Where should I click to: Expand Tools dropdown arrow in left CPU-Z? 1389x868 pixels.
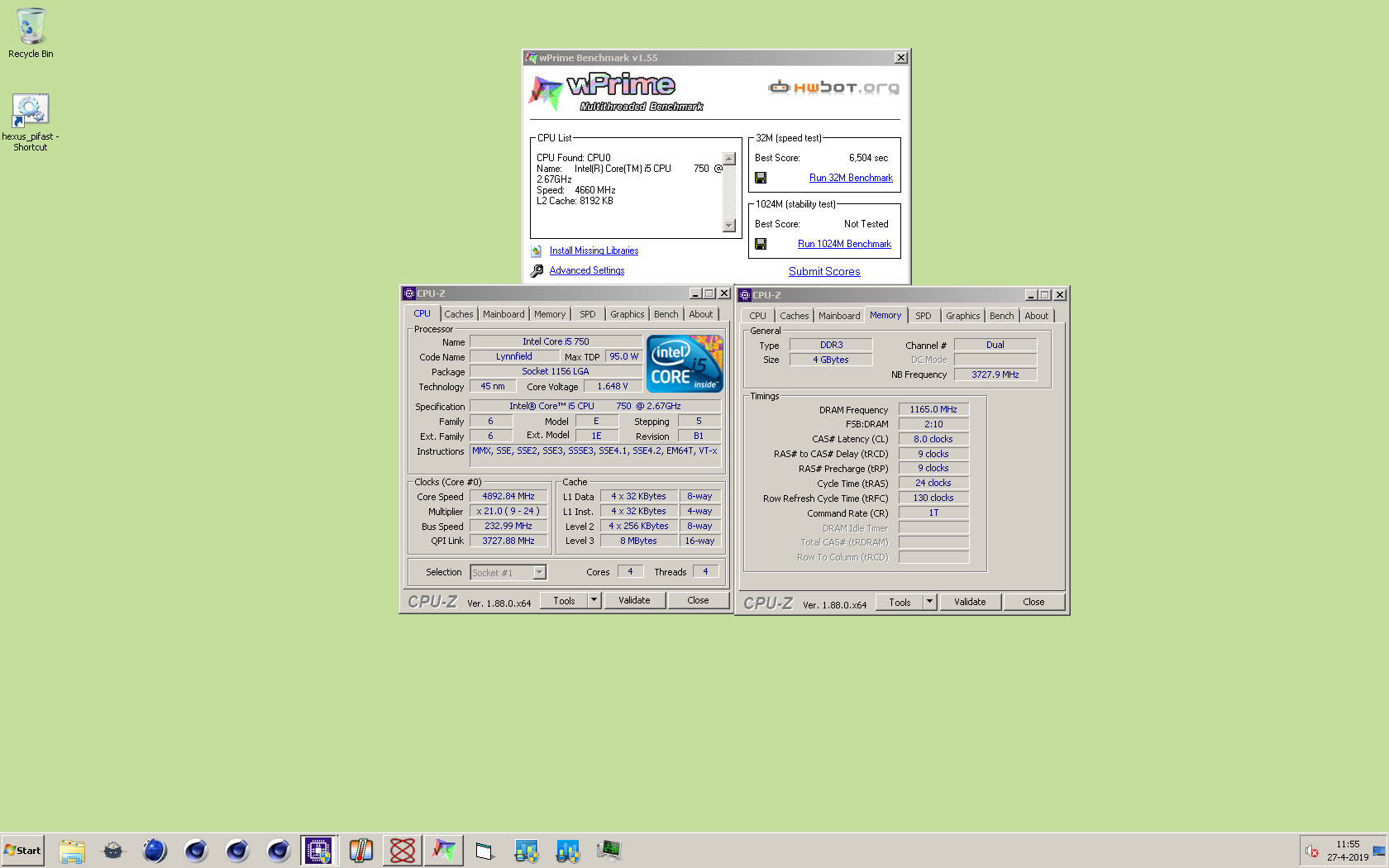pos(594,600)
